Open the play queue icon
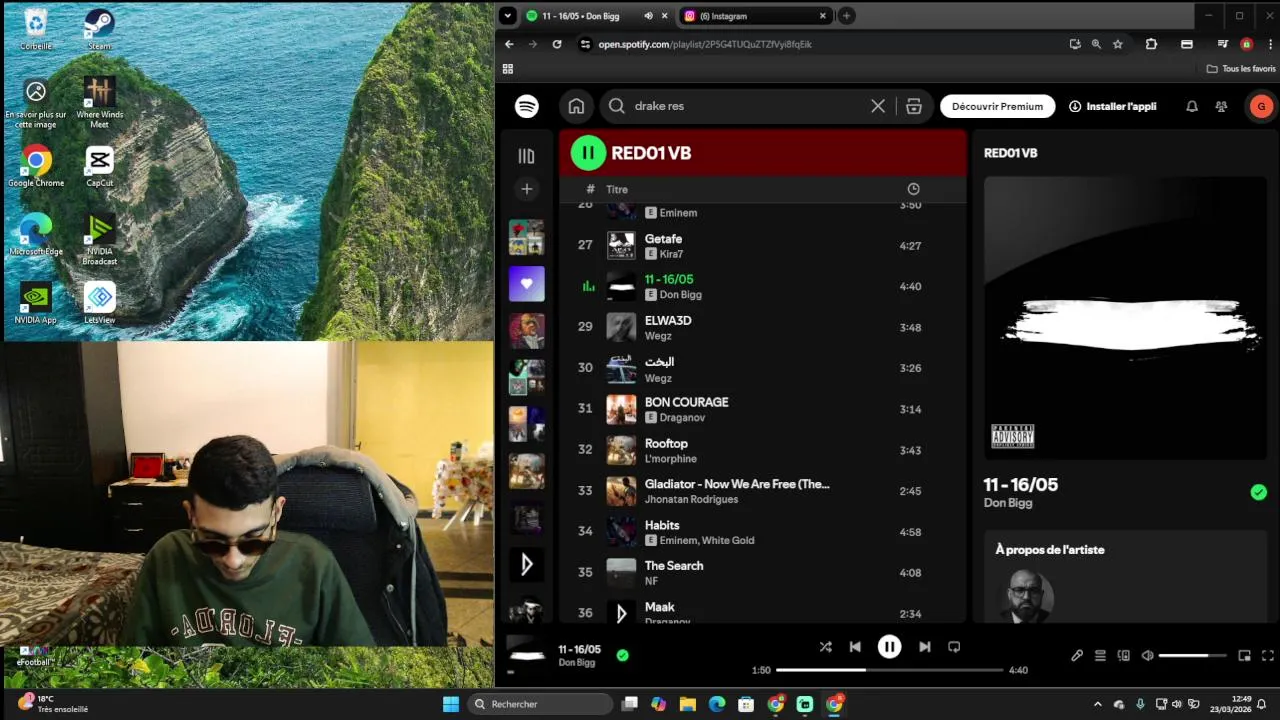This screenshot has width=1280, height=720. click(1100, 656)
